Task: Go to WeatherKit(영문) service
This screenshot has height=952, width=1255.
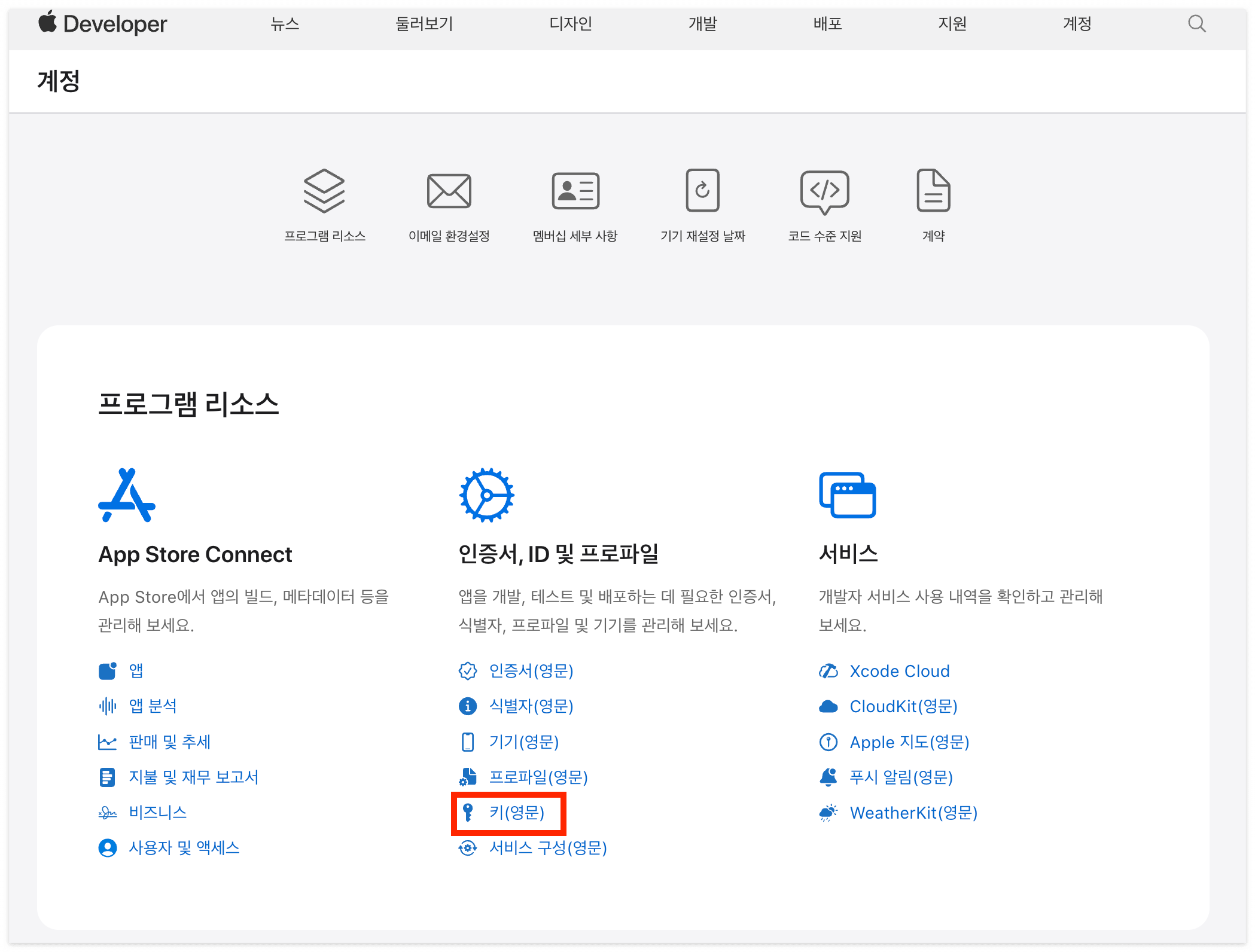Action: point(913,813)
